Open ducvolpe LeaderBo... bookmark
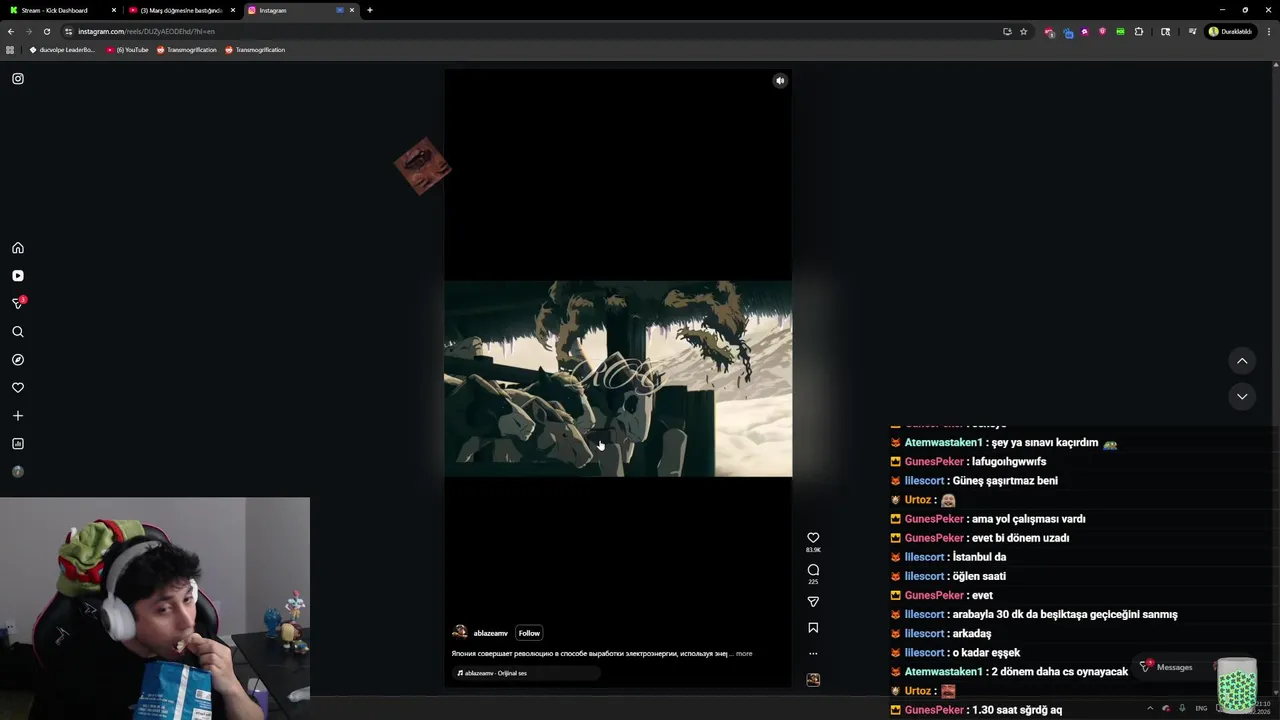This screenshot has width=1280, height=720. click(62, 50)
